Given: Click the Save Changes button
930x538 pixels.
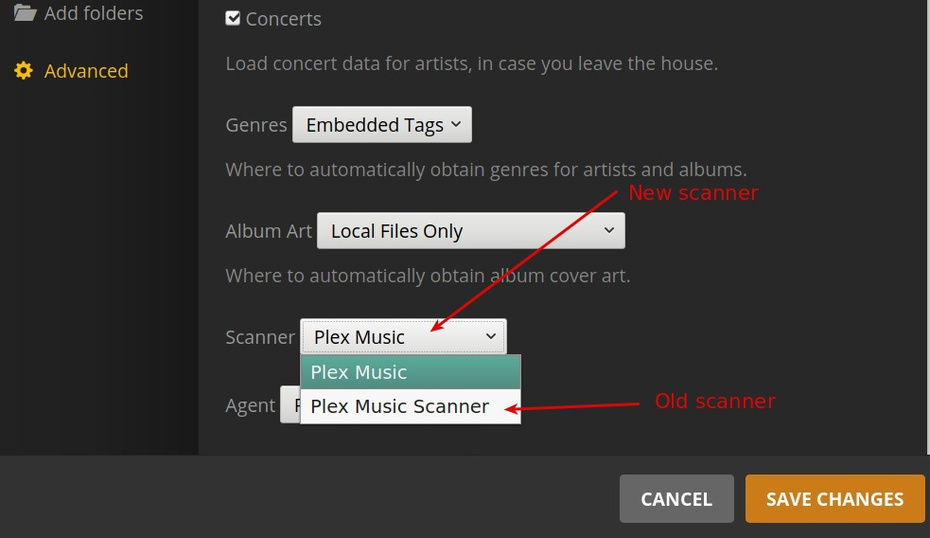Looking at the screenshot, I should point(834,499).
